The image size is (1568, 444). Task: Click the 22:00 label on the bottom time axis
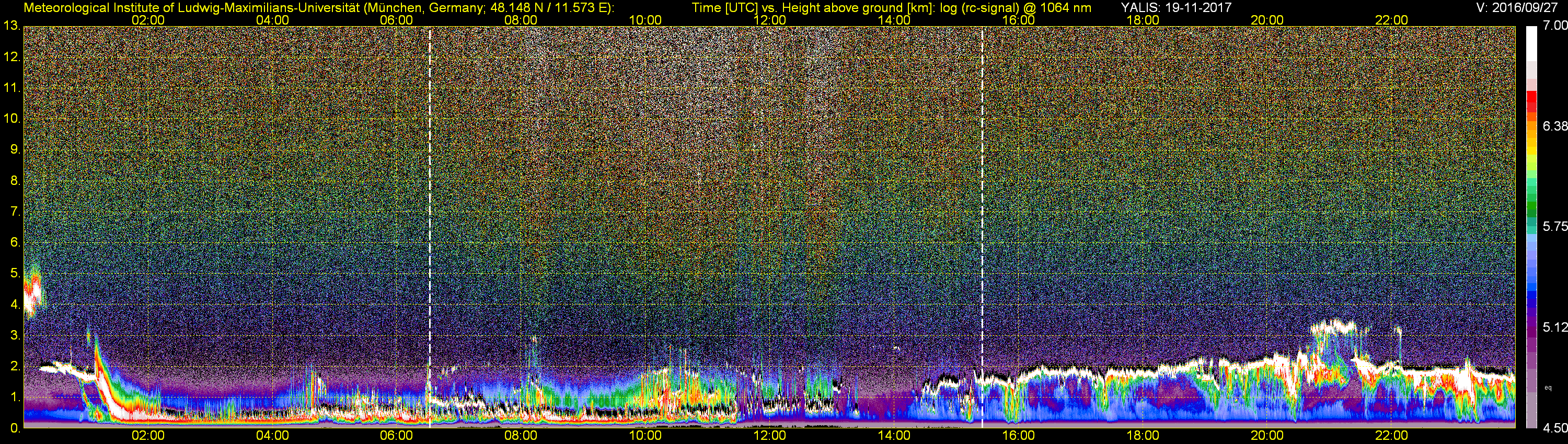point(1391,436)
